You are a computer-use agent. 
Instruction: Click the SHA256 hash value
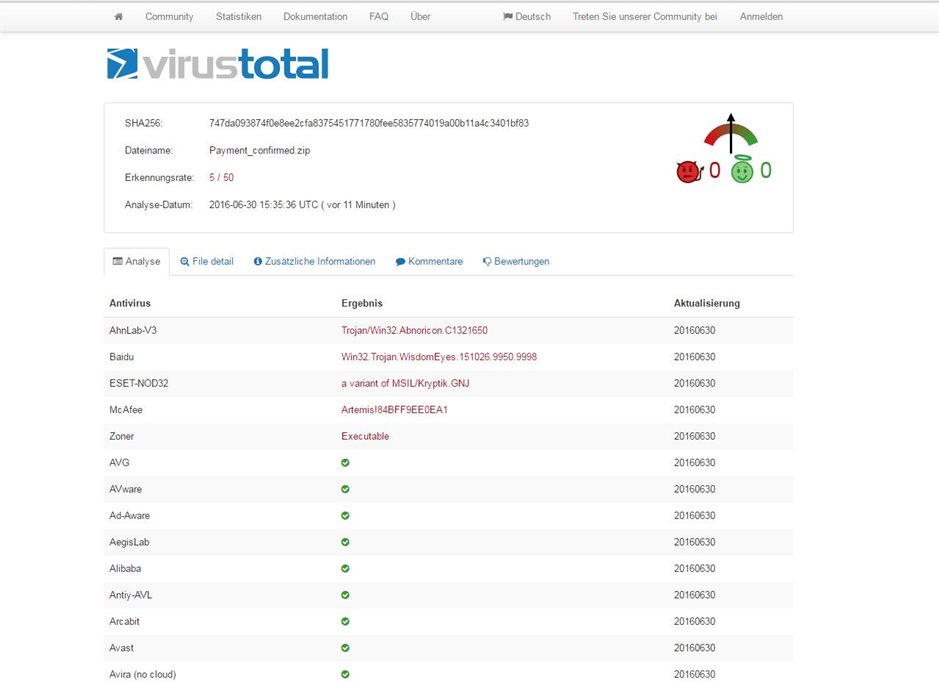point(369,123)
